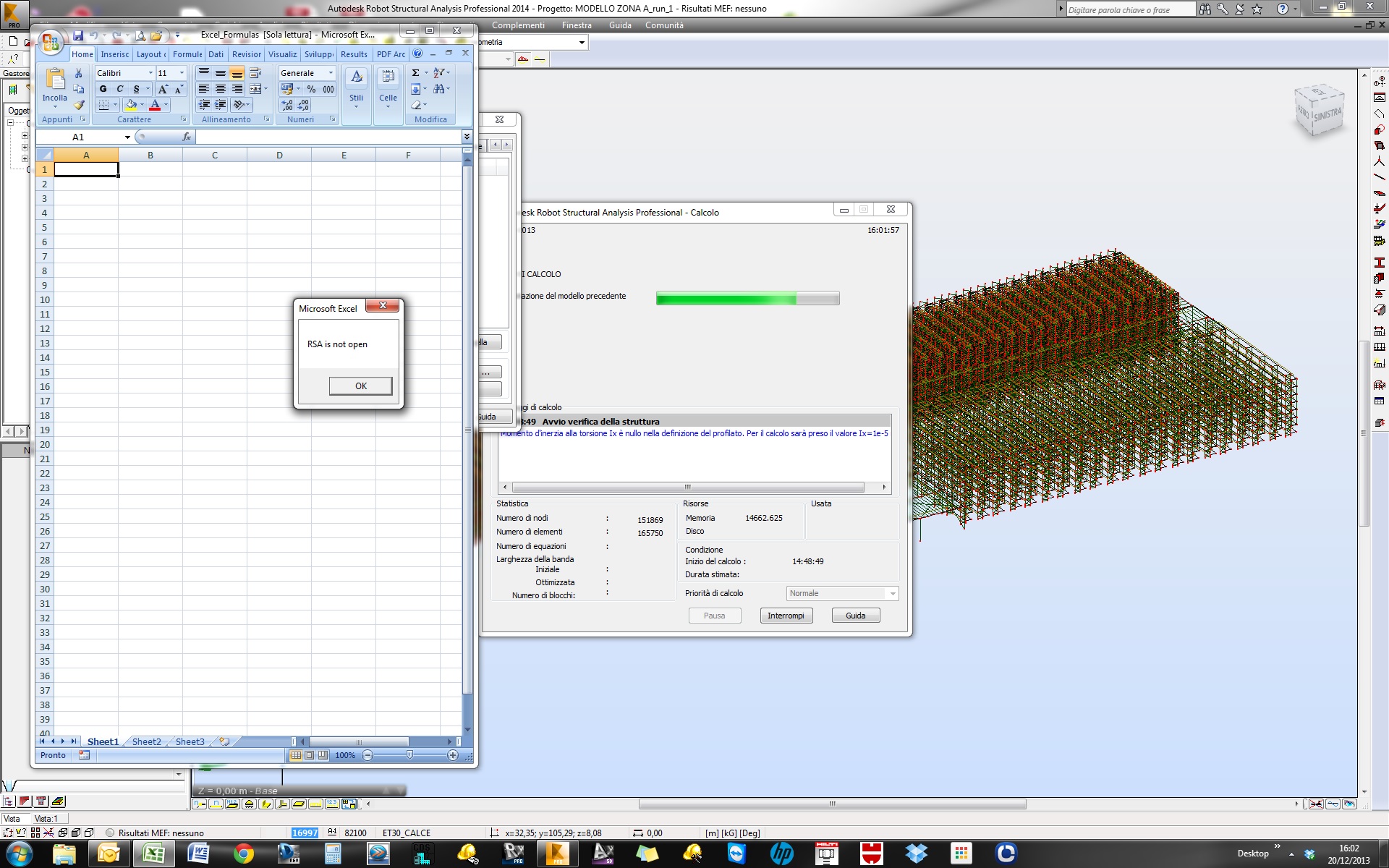Click the percent style icon
The height and width of the screenshot is (868, 1389).
(x=311, y=89)
